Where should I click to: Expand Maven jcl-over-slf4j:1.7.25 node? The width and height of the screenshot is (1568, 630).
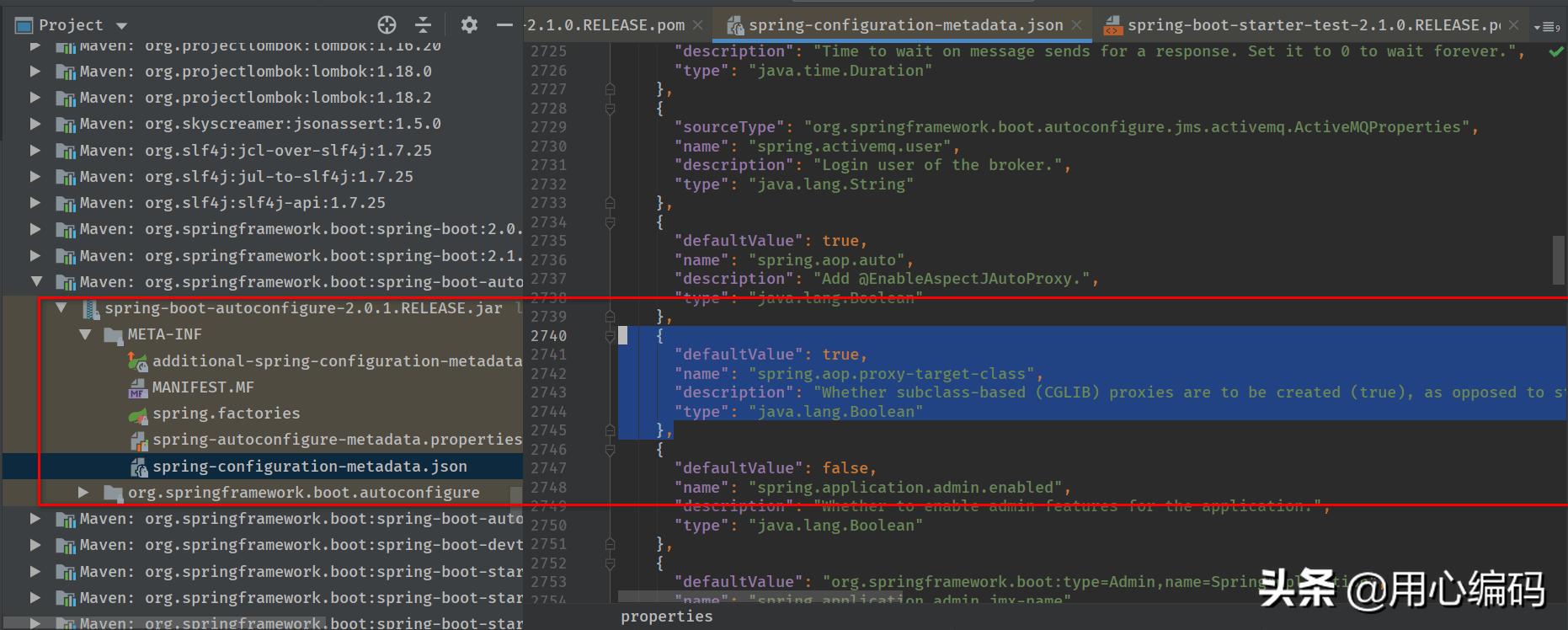pos(35,150)
